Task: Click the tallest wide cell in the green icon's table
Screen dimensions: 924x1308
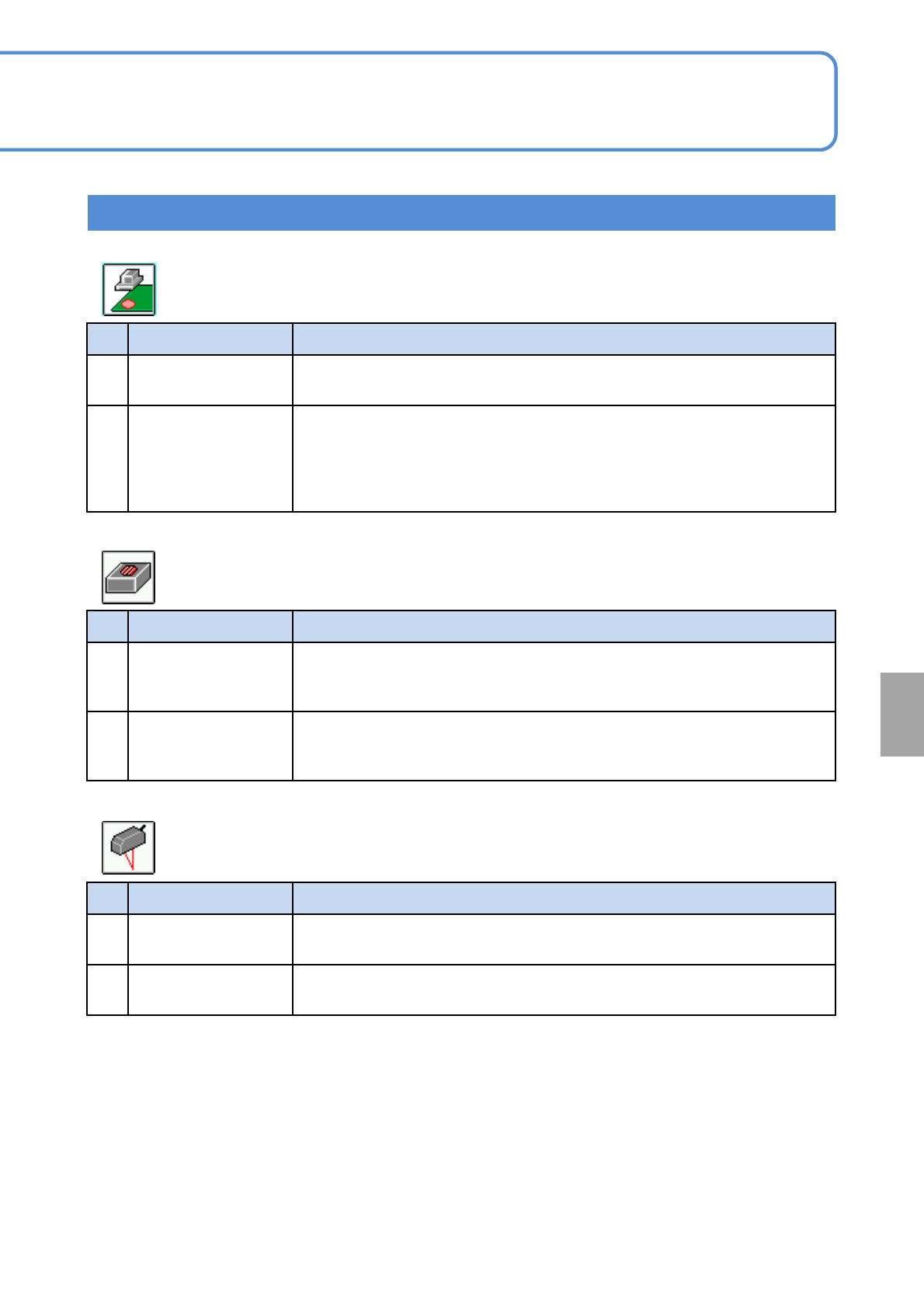Action: [564, 458]
